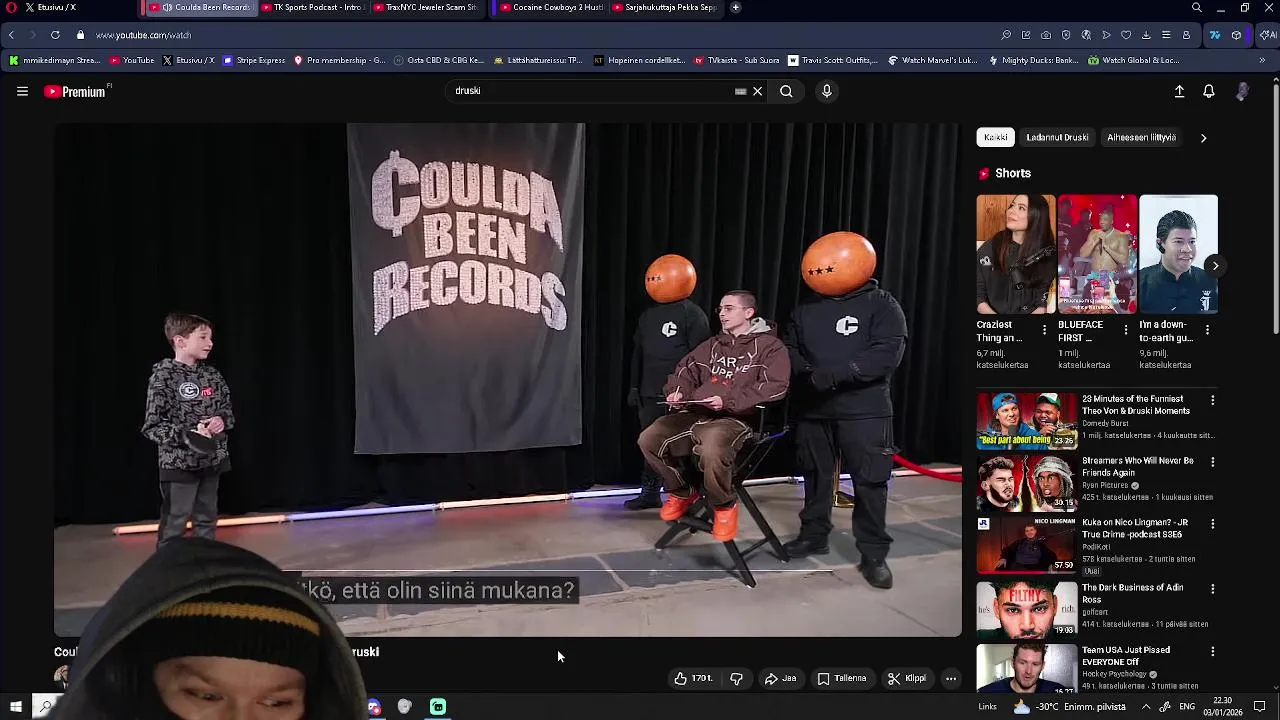Click the Comedy Burst channel name
Viewport: 1280px width, 720px height.
[1105, 424]
